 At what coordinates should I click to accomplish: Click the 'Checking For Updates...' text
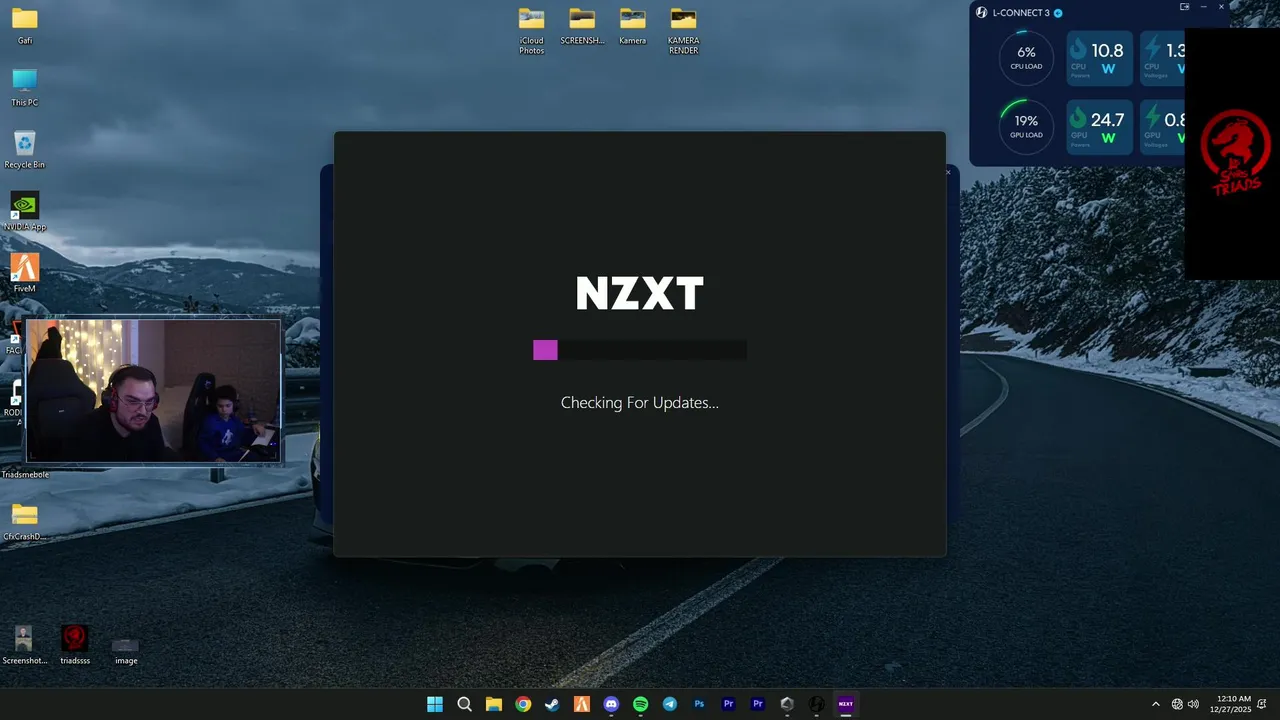click(x=640, y=403)
